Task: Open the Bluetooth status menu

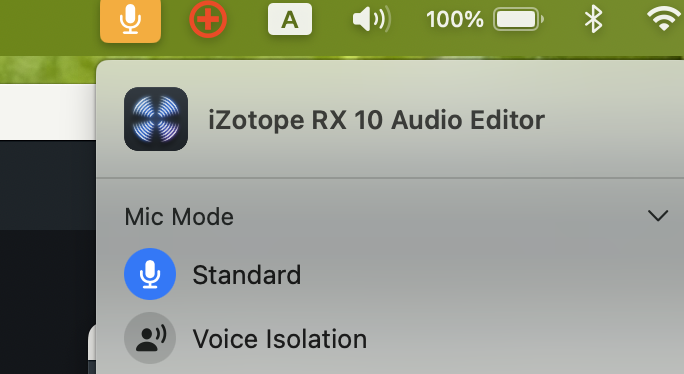Action: pos(593,20)
